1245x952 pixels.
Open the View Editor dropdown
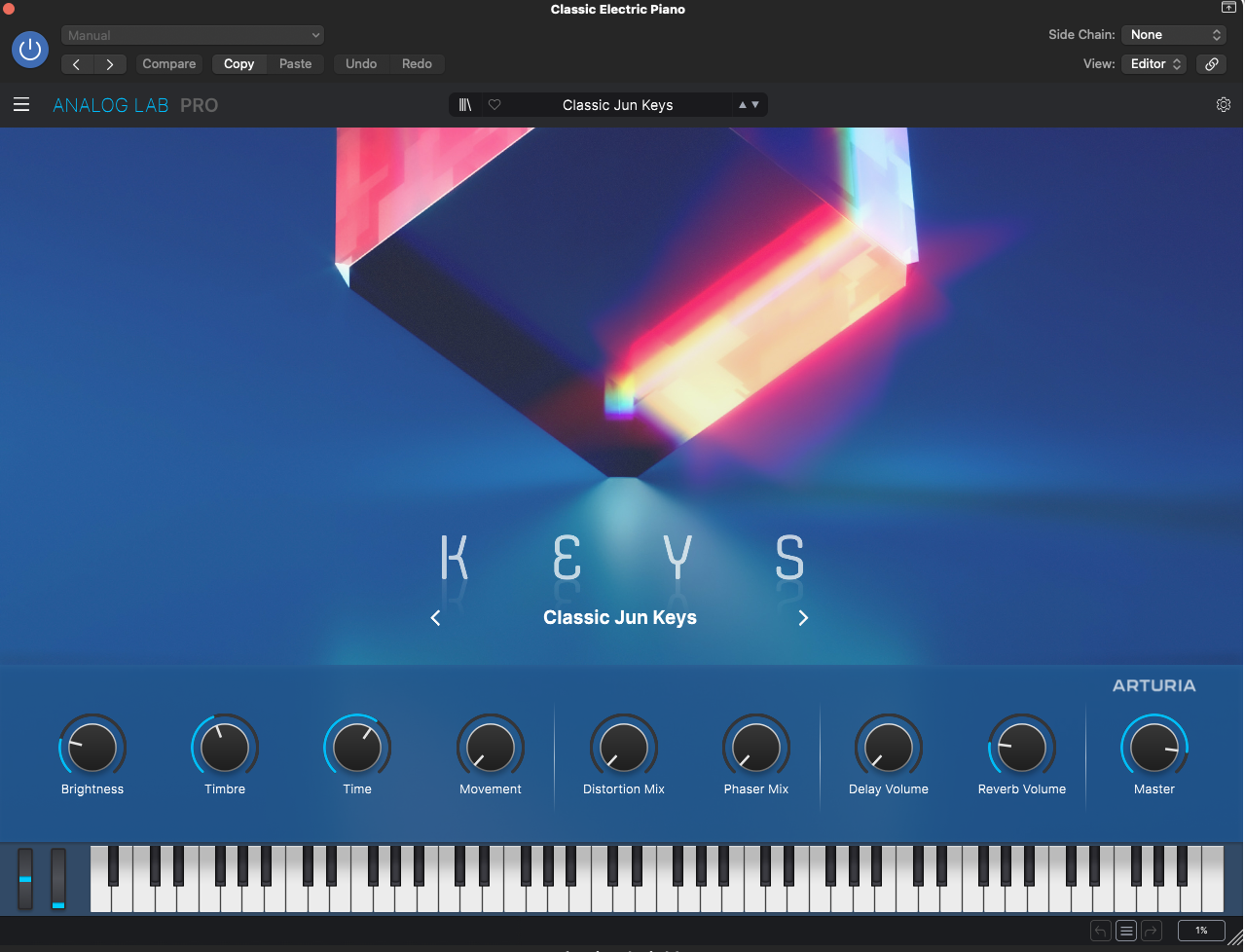click(x=1153, y=64)
